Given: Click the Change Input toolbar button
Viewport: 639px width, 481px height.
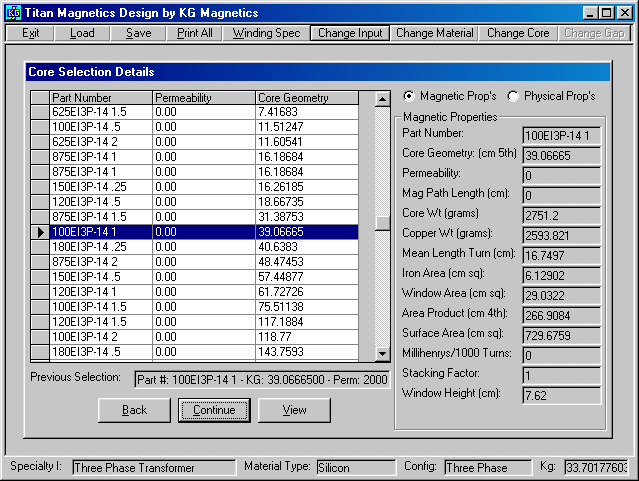Looking at the screenshot, I should click(350, 33).
